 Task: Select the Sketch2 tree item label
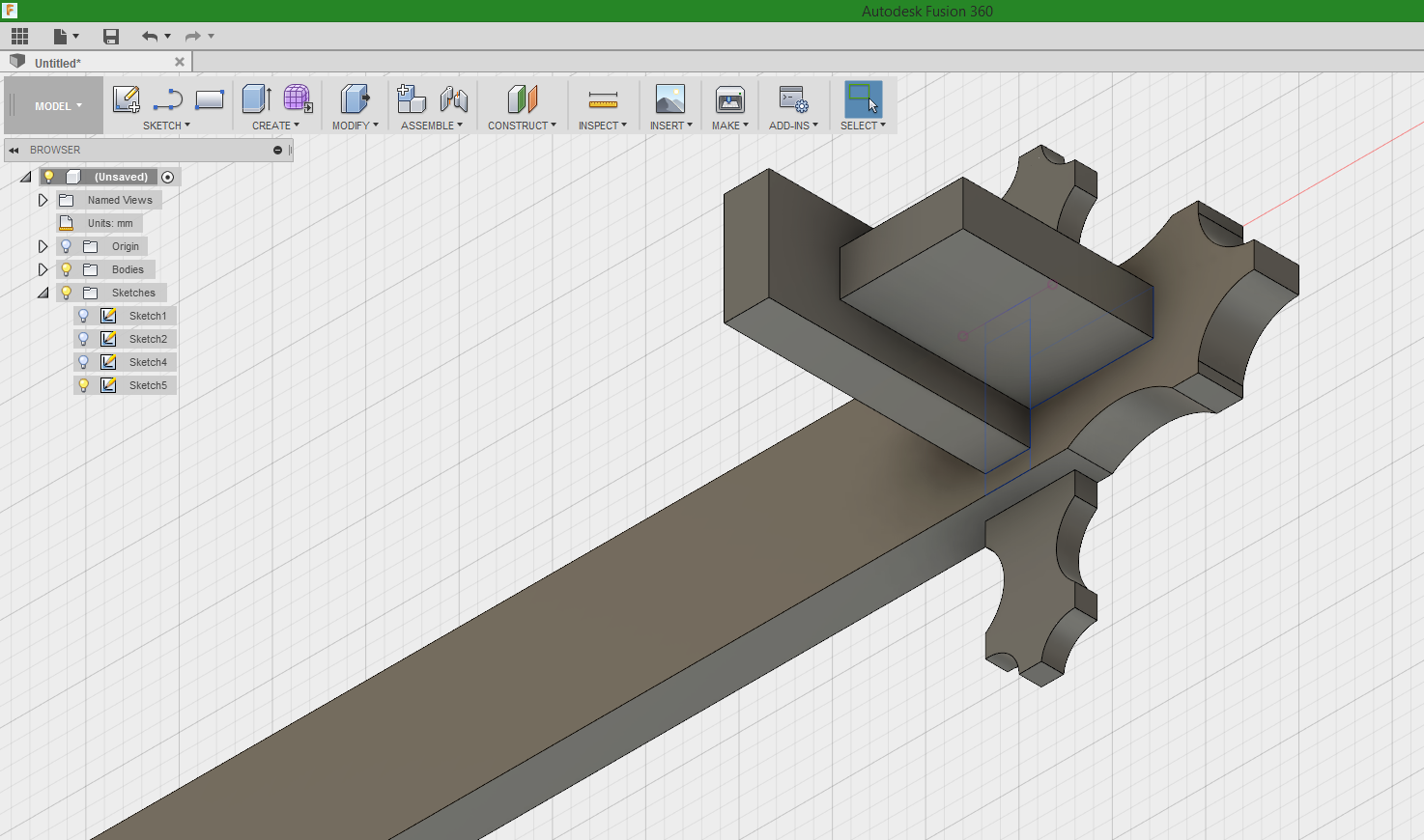point(148,339)
